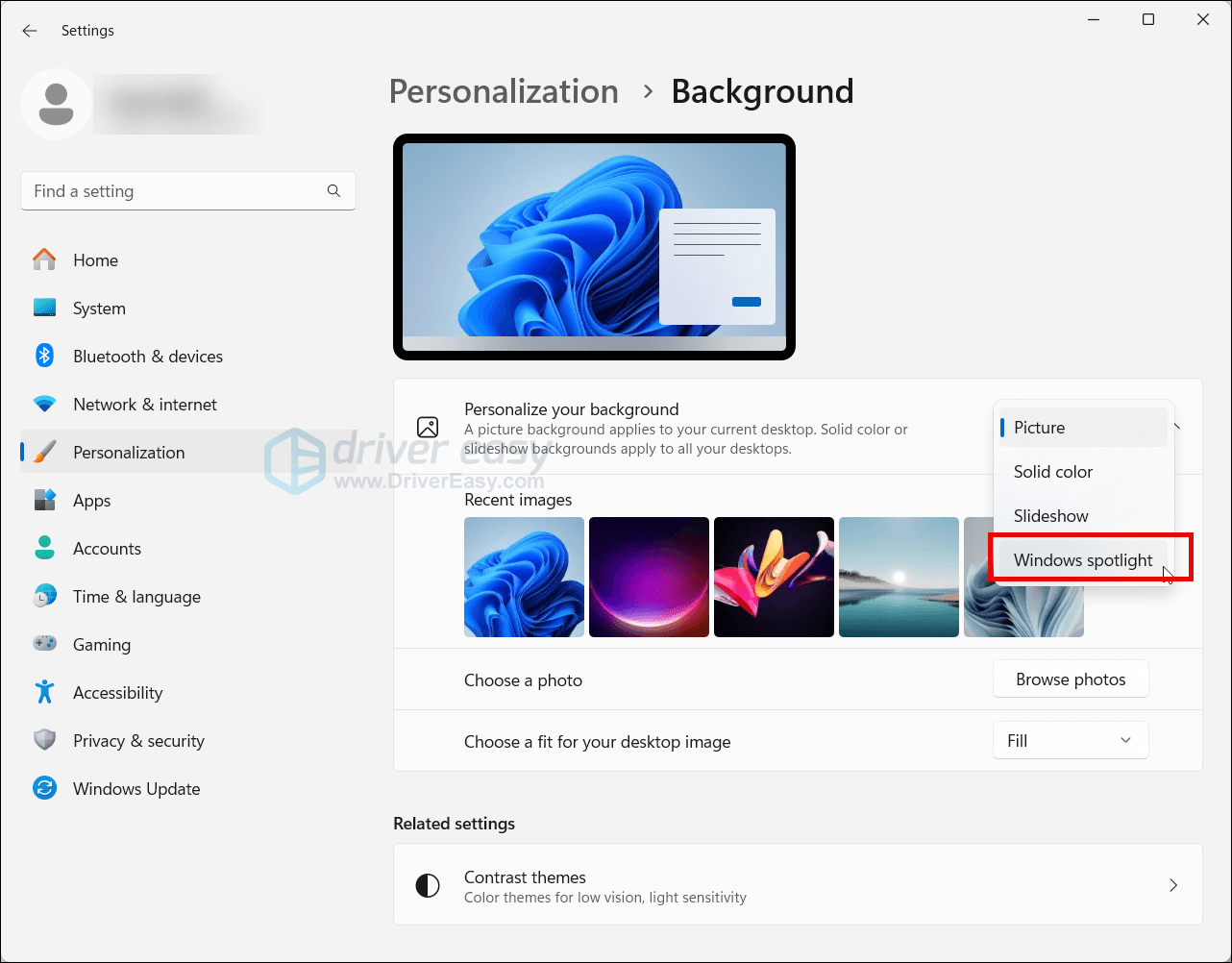Open the Fill desktop image fit dropdown

[1070, 740]
